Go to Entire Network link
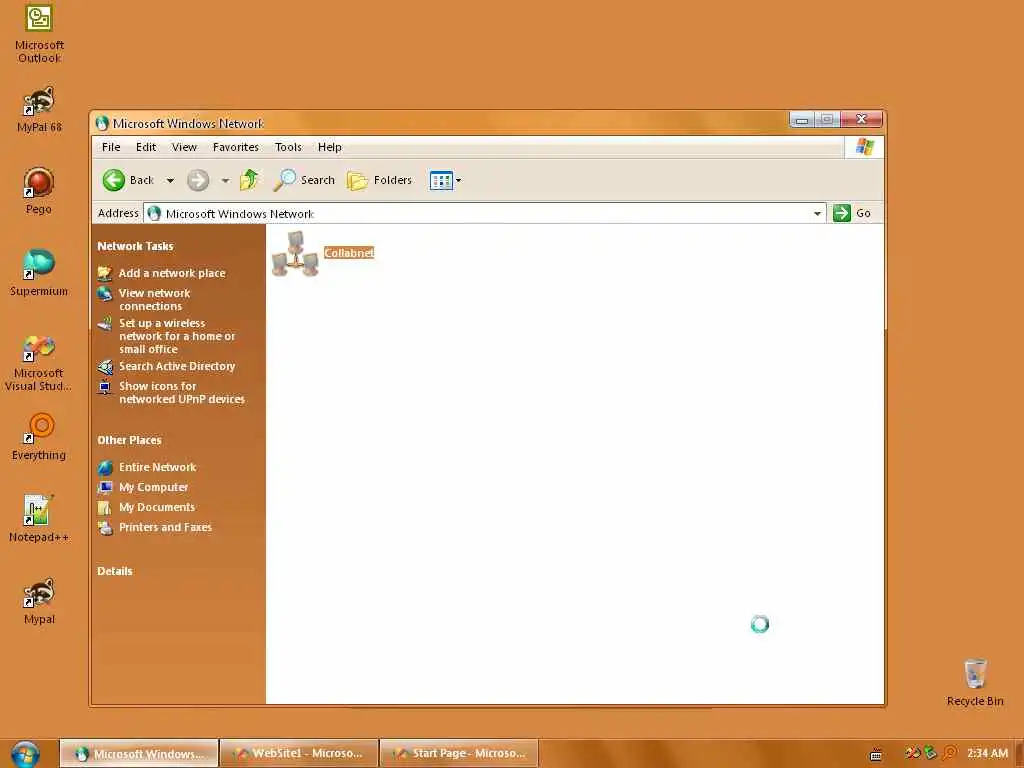1024x768 pixels. coord(157,467)
